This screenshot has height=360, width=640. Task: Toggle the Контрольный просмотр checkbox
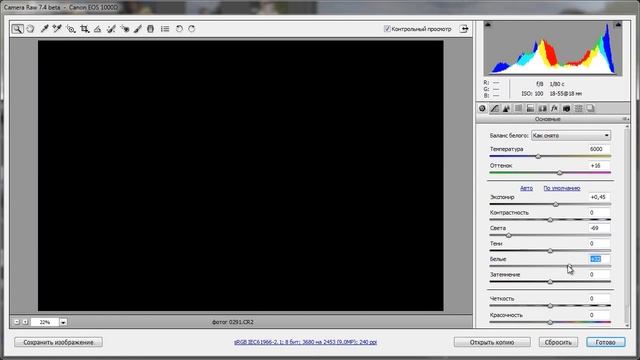pyautogui.click(x=387, y=29)
